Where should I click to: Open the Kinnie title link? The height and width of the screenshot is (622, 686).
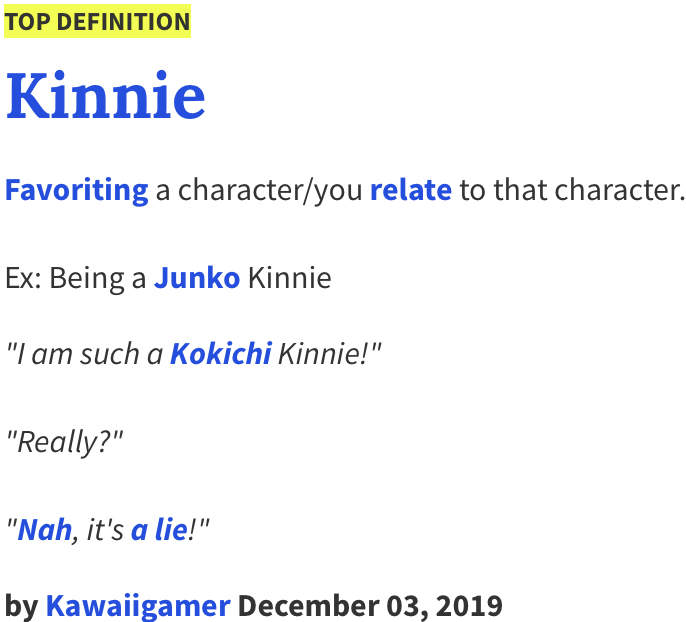point(106,97)
